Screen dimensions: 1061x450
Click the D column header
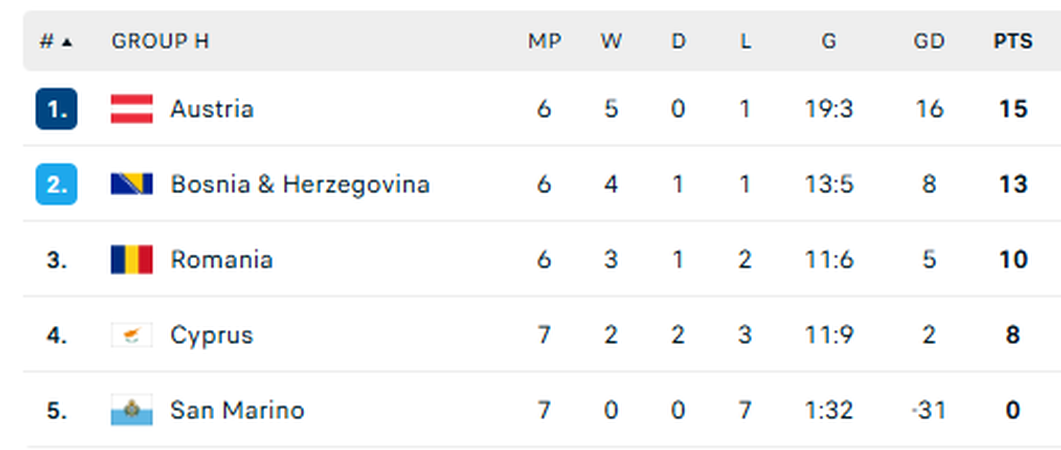678,42
